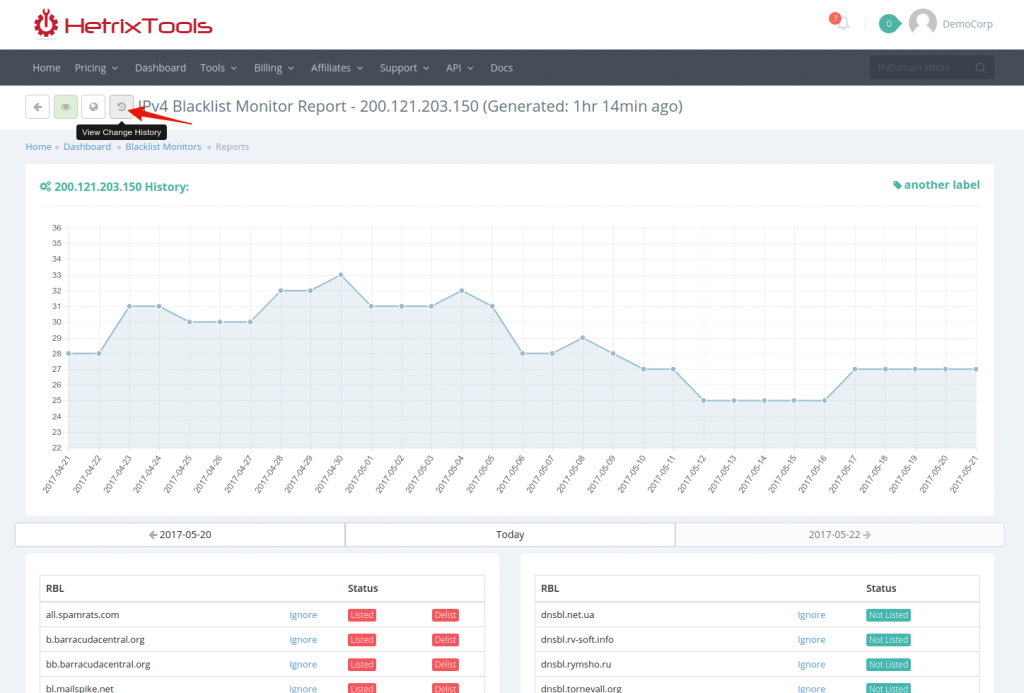The height and width of the screenshot is (693, 1024).
Task: Click the globe icon button
Action: (x=93, y=106)
